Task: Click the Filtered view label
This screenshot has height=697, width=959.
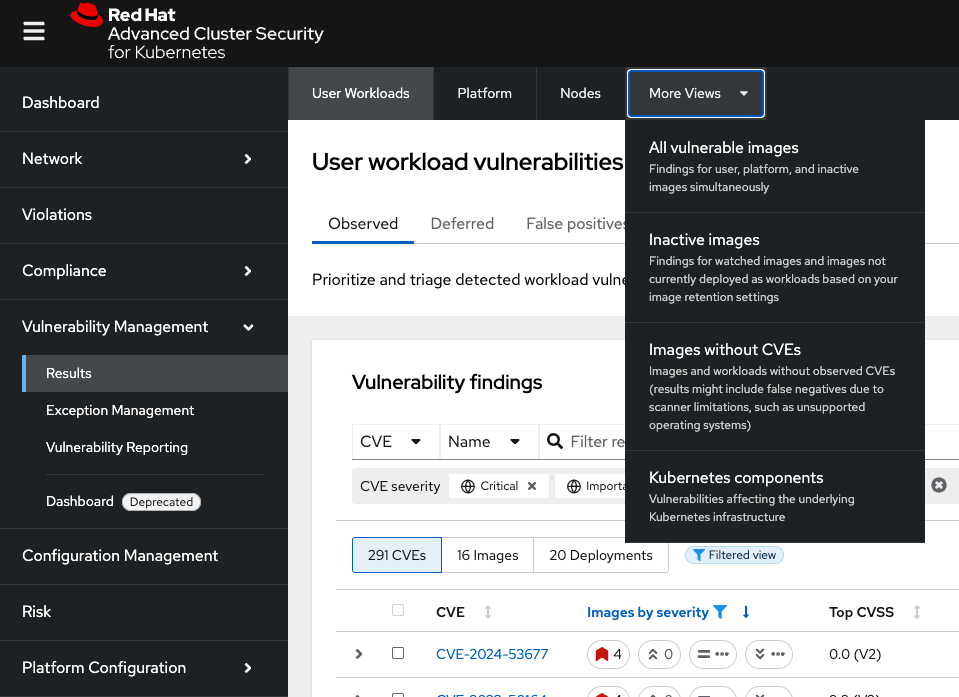Action: point(735,555)
